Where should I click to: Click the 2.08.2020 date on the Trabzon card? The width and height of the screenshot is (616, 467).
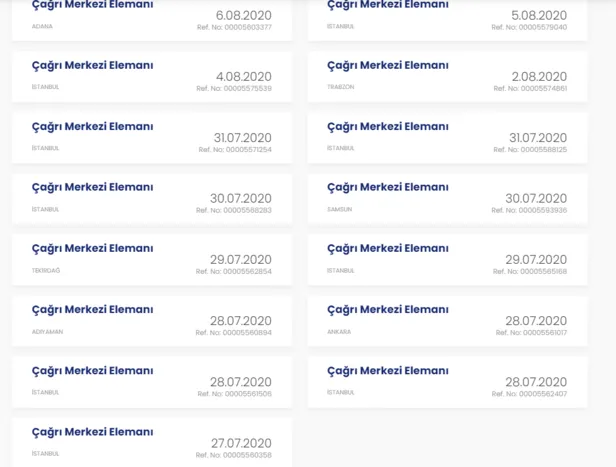click(x=538, y=76)
